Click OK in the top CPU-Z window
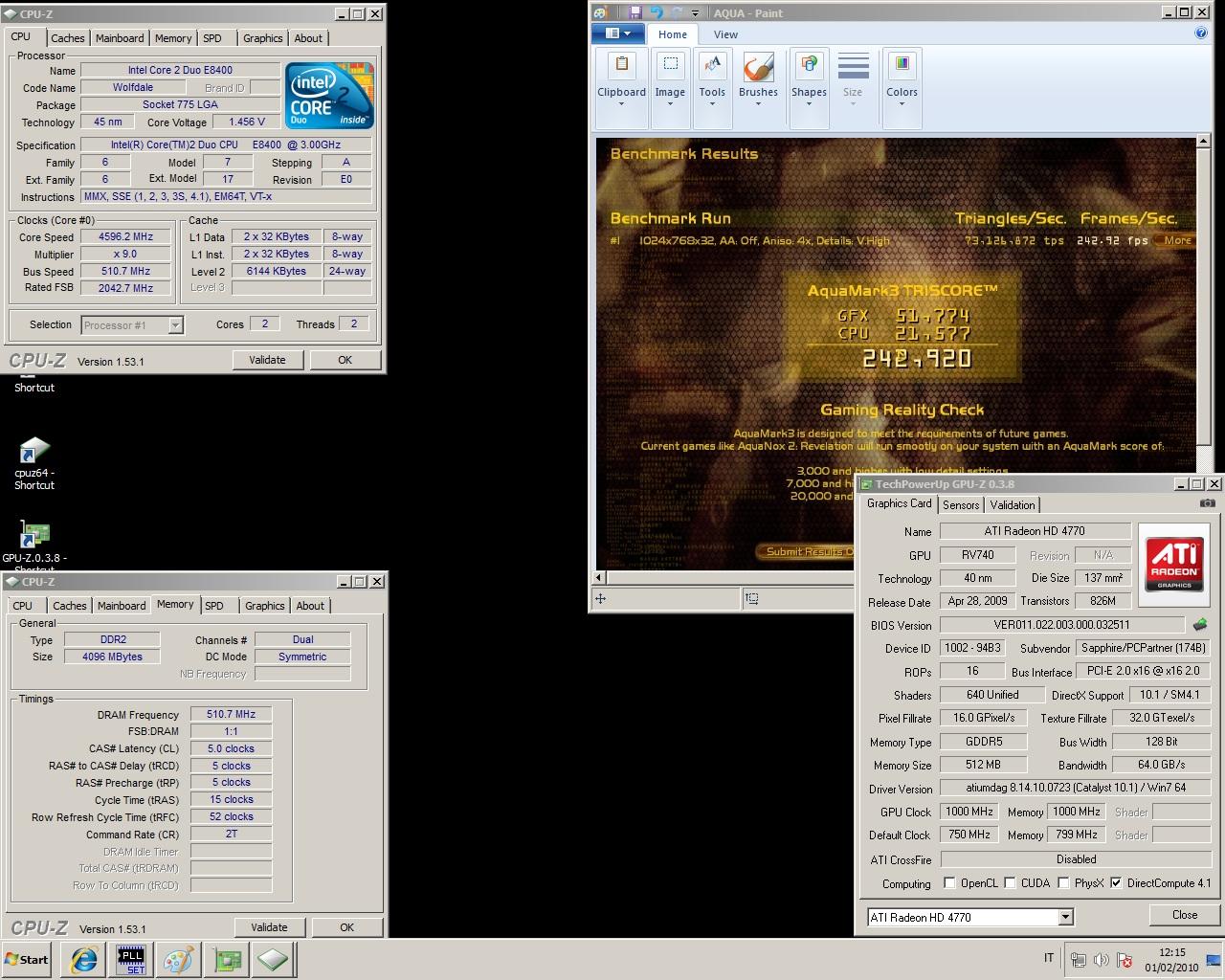 345,360
